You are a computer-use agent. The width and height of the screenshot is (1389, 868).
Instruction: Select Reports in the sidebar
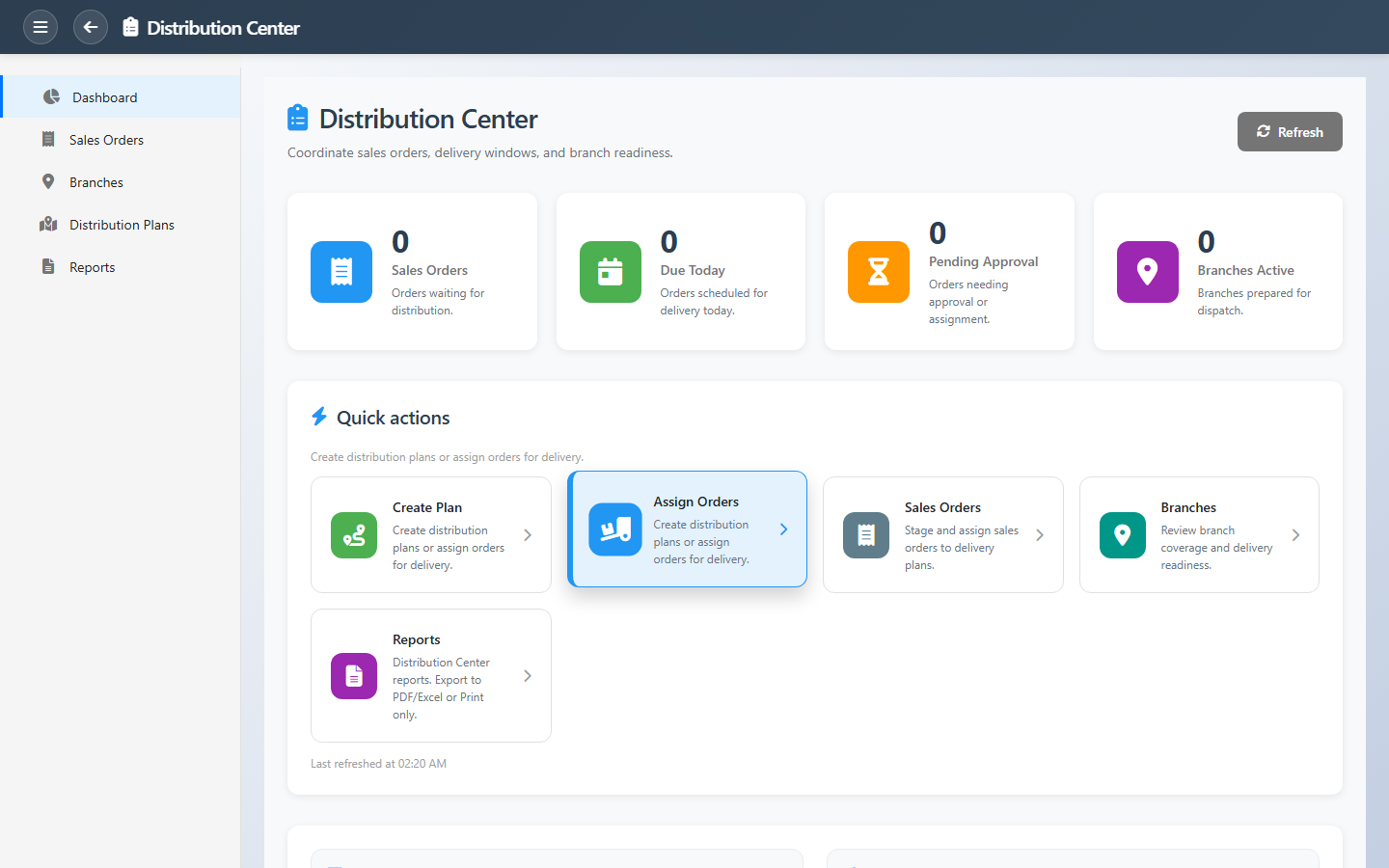tap(92, 267)
